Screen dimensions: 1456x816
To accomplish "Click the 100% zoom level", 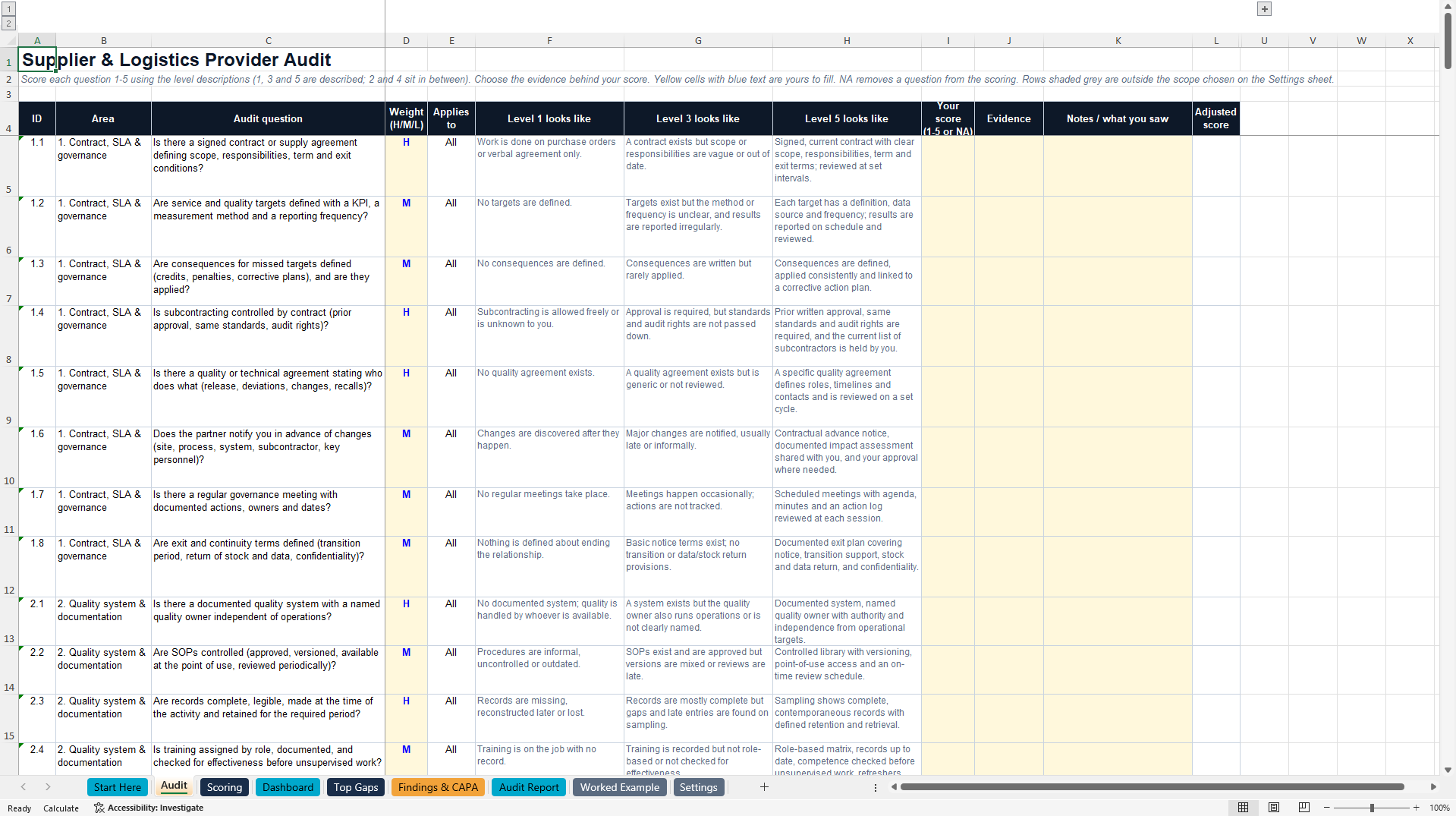I will coord(1439,808).
